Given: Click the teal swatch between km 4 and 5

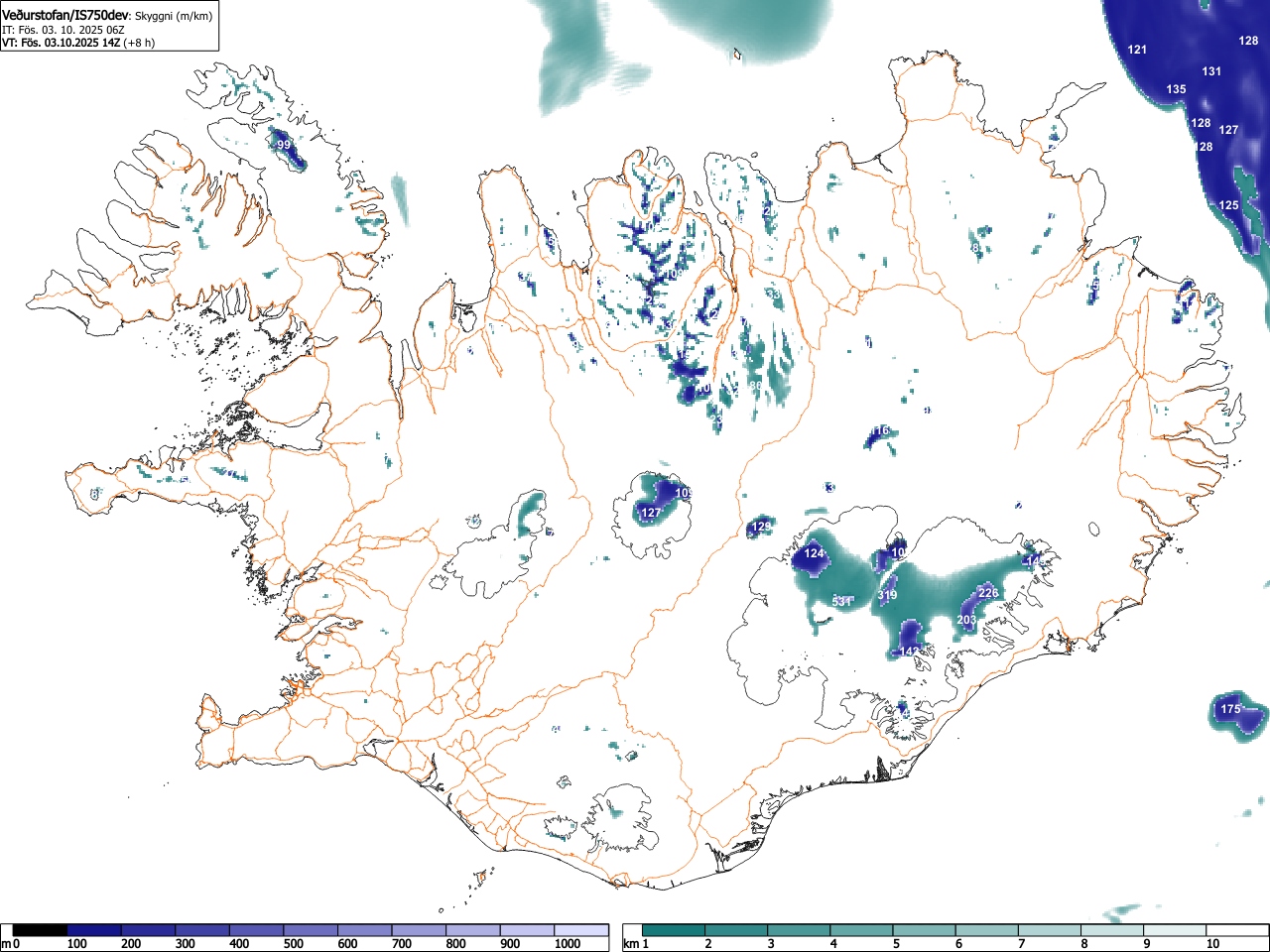Looking at the screenshot, I should (861, 930).
